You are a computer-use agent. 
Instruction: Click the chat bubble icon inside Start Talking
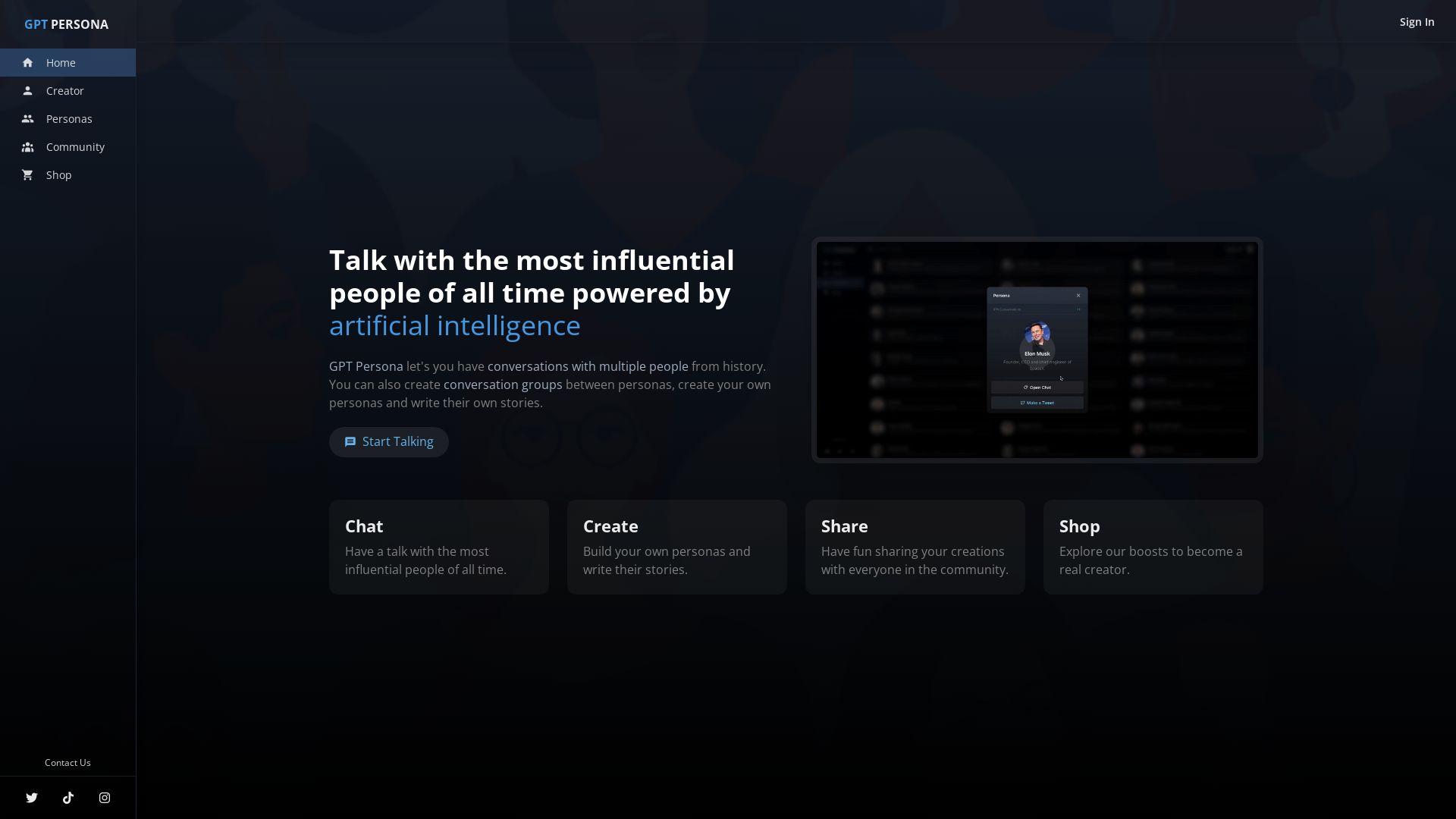(x=350, y=441)
